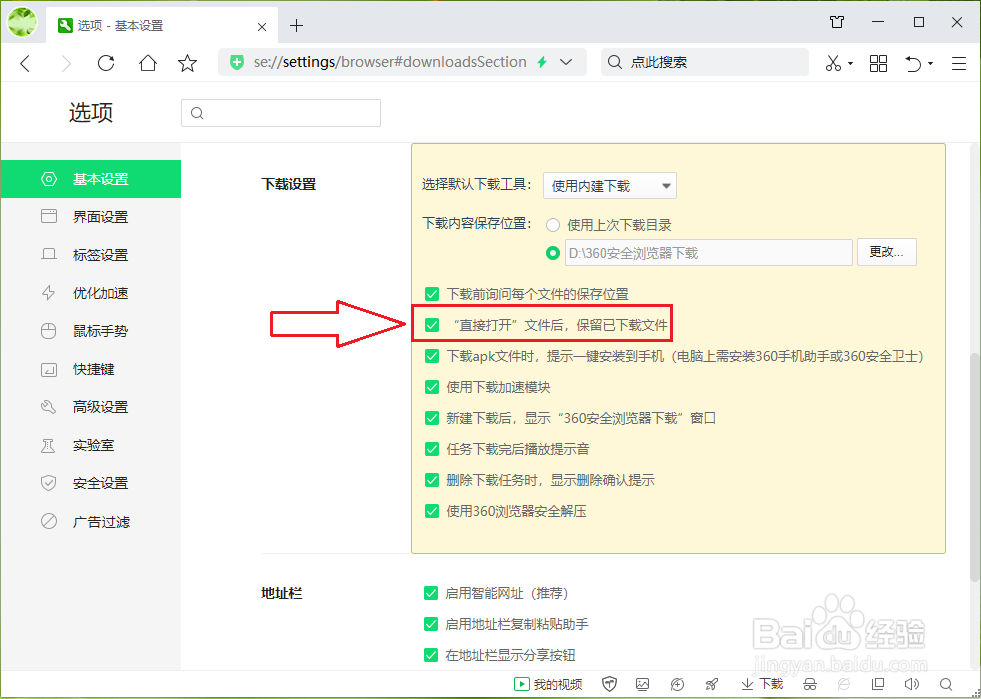981x699 pixels.
Task: Uncheck 任务下载完后播放提示音
Action: pos(432,451)
